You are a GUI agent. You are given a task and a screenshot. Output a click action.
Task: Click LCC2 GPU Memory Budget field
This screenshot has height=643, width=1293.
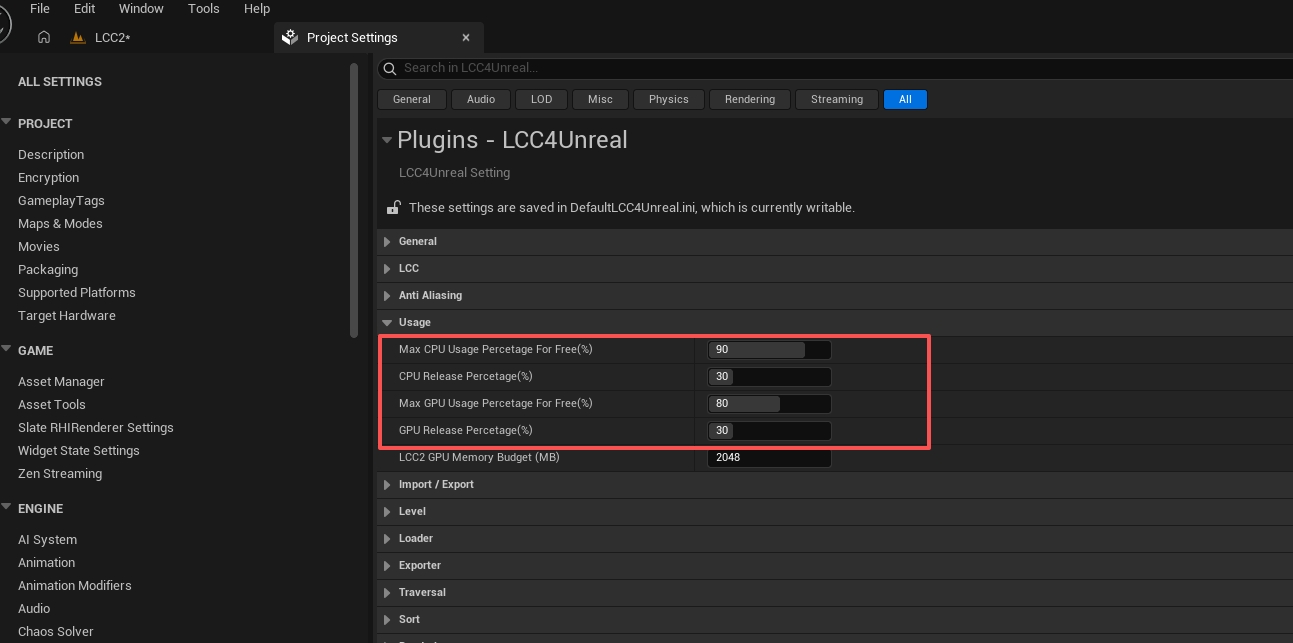[x=769, y=457]
